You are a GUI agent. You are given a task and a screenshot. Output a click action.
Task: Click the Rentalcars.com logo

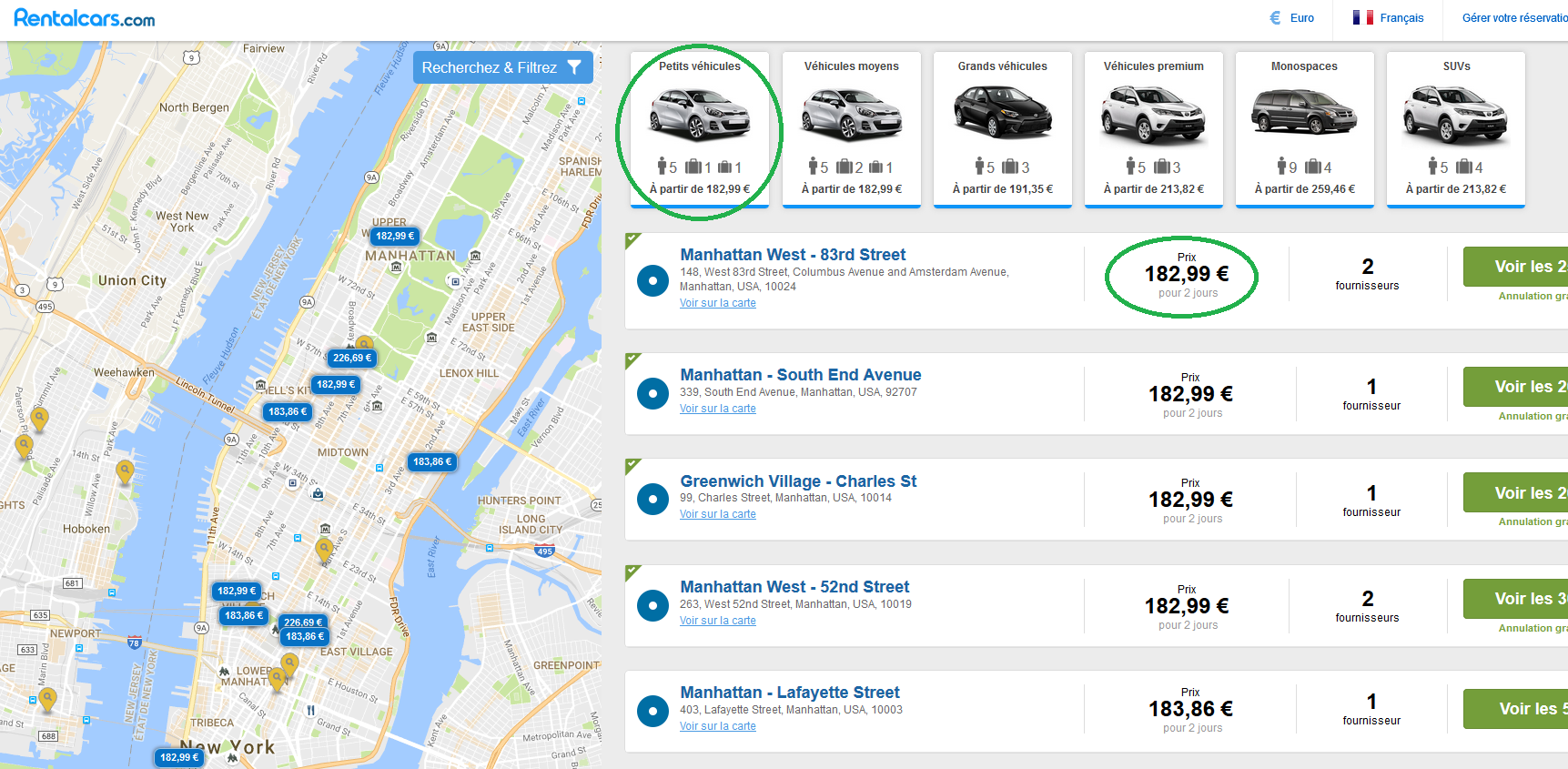[x=85, y=18]
